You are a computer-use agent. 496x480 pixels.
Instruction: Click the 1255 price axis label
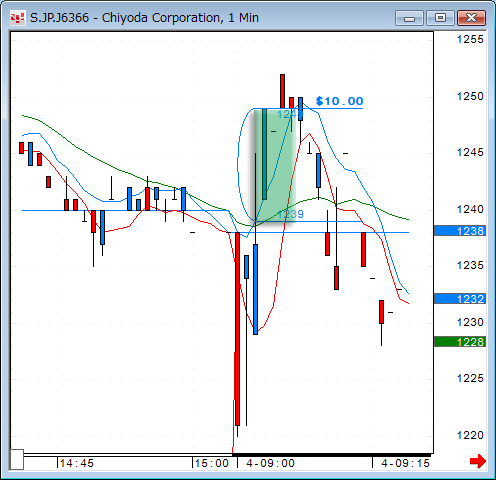click(470, 39)
